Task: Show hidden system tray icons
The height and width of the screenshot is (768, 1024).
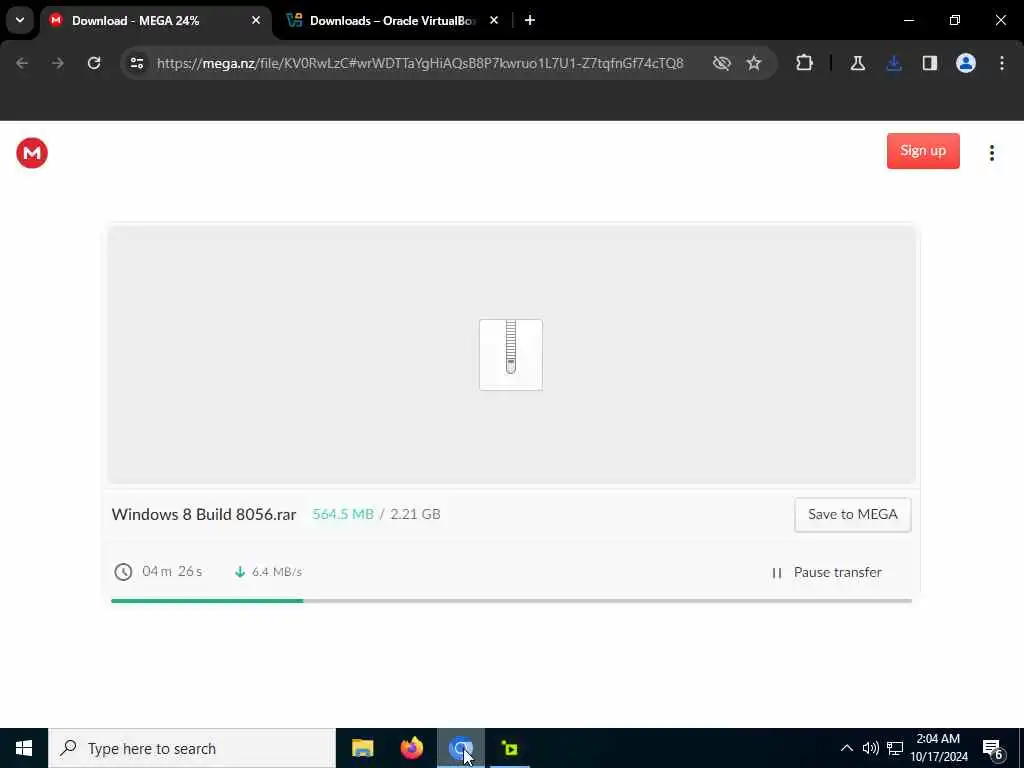Action: point(846,748)
